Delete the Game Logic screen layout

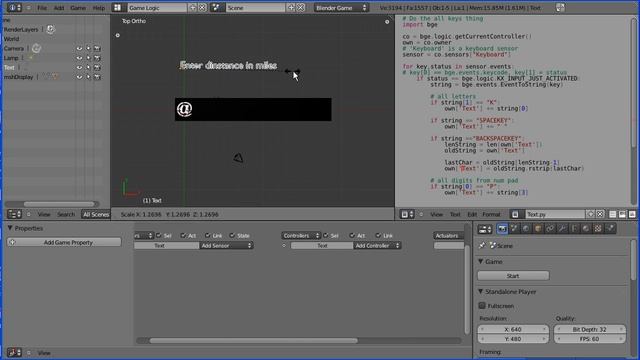pyautogui.click(x=202, y=8)
